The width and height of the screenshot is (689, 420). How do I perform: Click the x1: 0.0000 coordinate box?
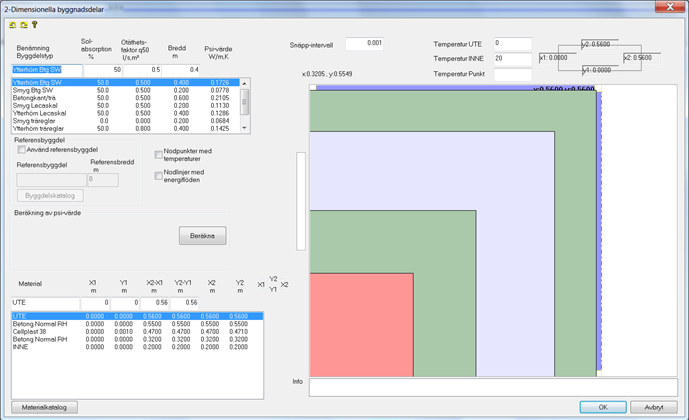(x=557, y=58)
